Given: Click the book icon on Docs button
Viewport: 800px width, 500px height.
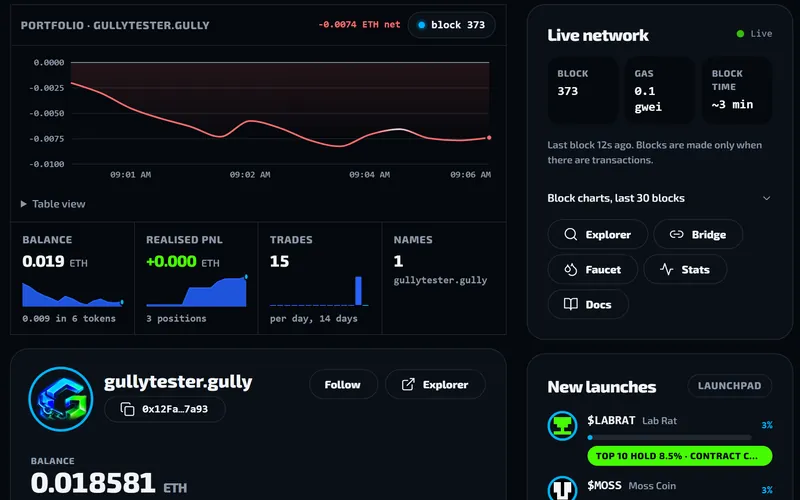Looking at the screenshot, I should tap(570, 305).
